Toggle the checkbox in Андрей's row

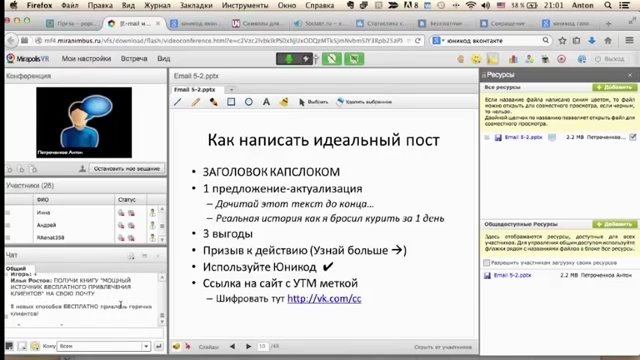coord(8,225)
